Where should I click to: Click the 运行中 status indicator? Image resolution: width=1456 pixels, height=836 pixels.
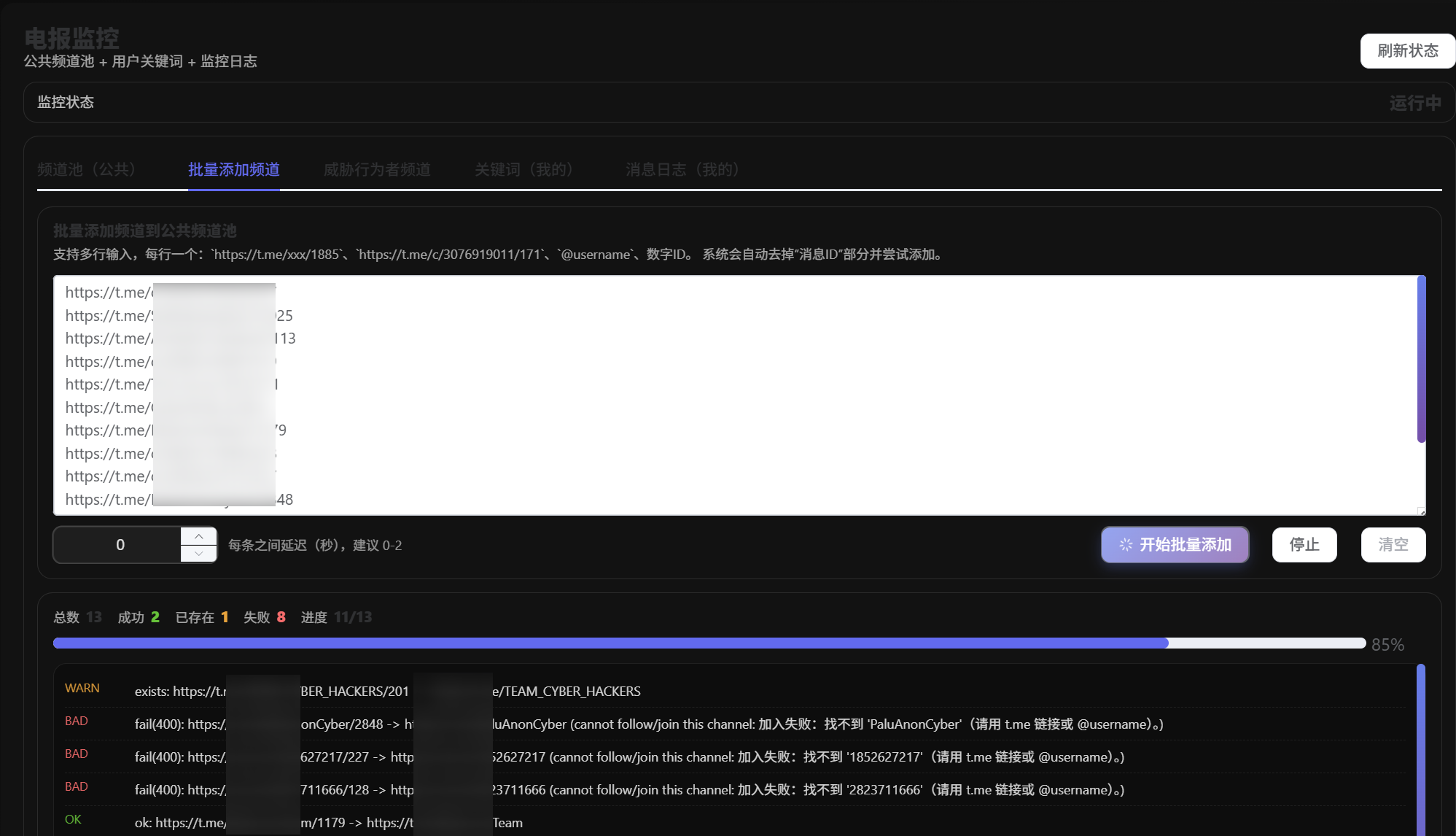pos(1414,102)
